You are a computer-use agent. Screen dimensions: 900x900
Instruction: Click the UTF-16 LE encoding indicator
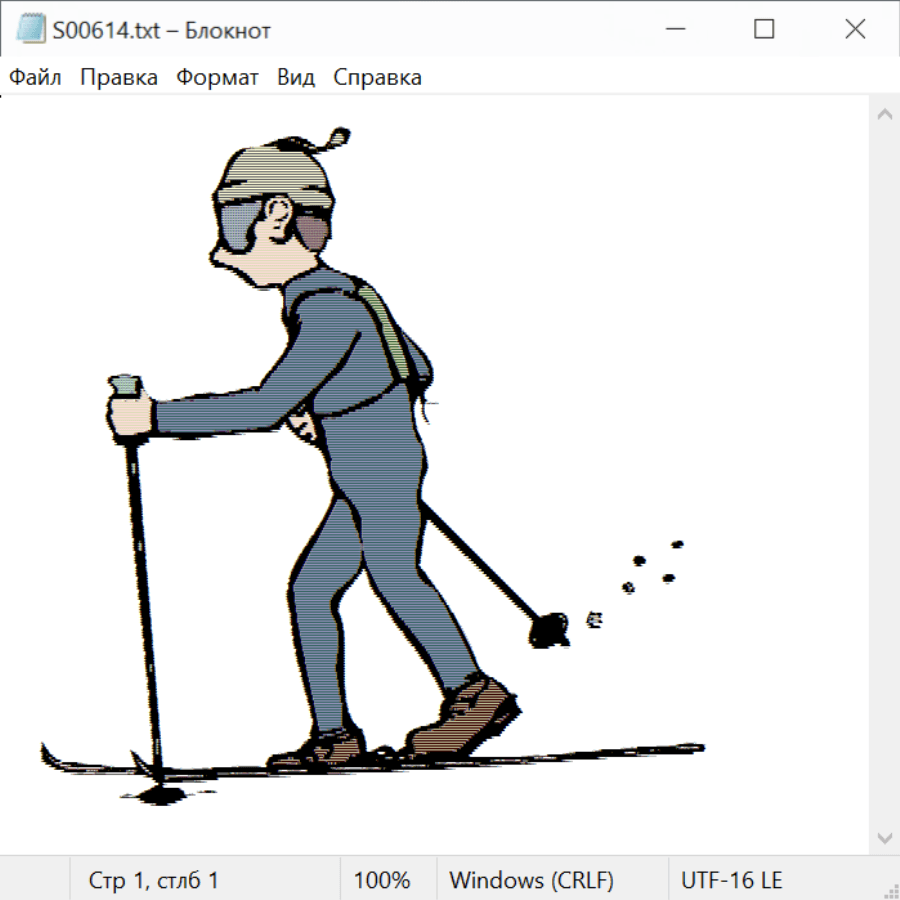pos(731,880)
